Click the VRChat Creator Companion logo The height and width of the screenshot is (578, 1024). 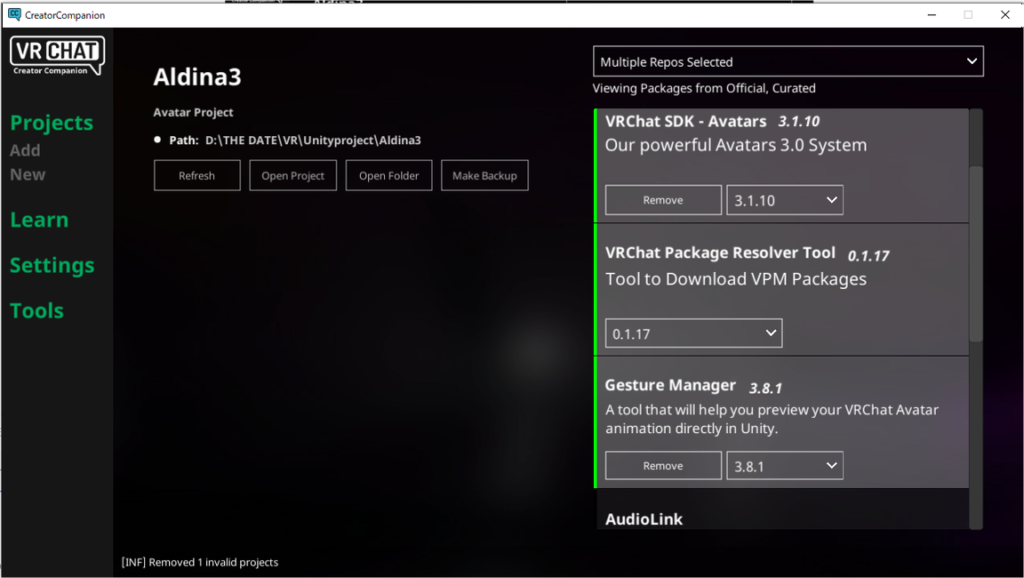[x=57, y=56]
